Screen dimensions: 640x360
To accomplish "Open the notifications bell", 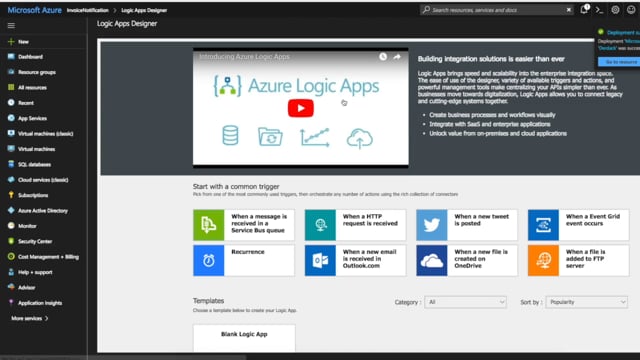I will [584, 10].
